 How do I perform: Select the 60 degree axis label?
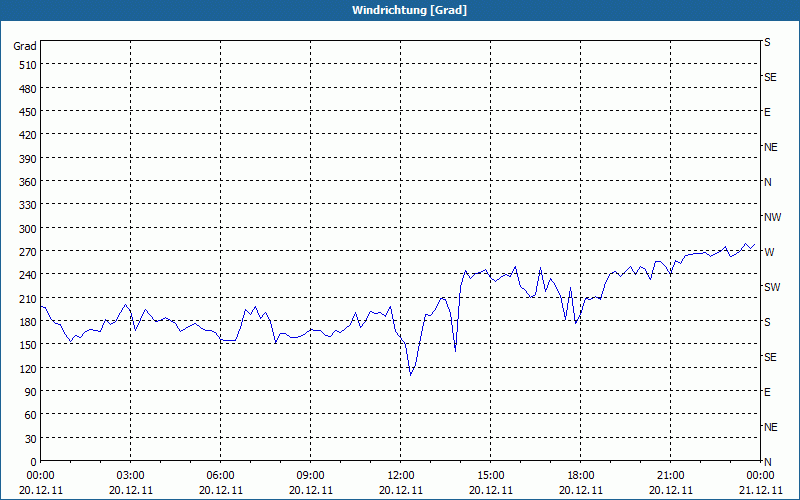(x=31, y=415)
